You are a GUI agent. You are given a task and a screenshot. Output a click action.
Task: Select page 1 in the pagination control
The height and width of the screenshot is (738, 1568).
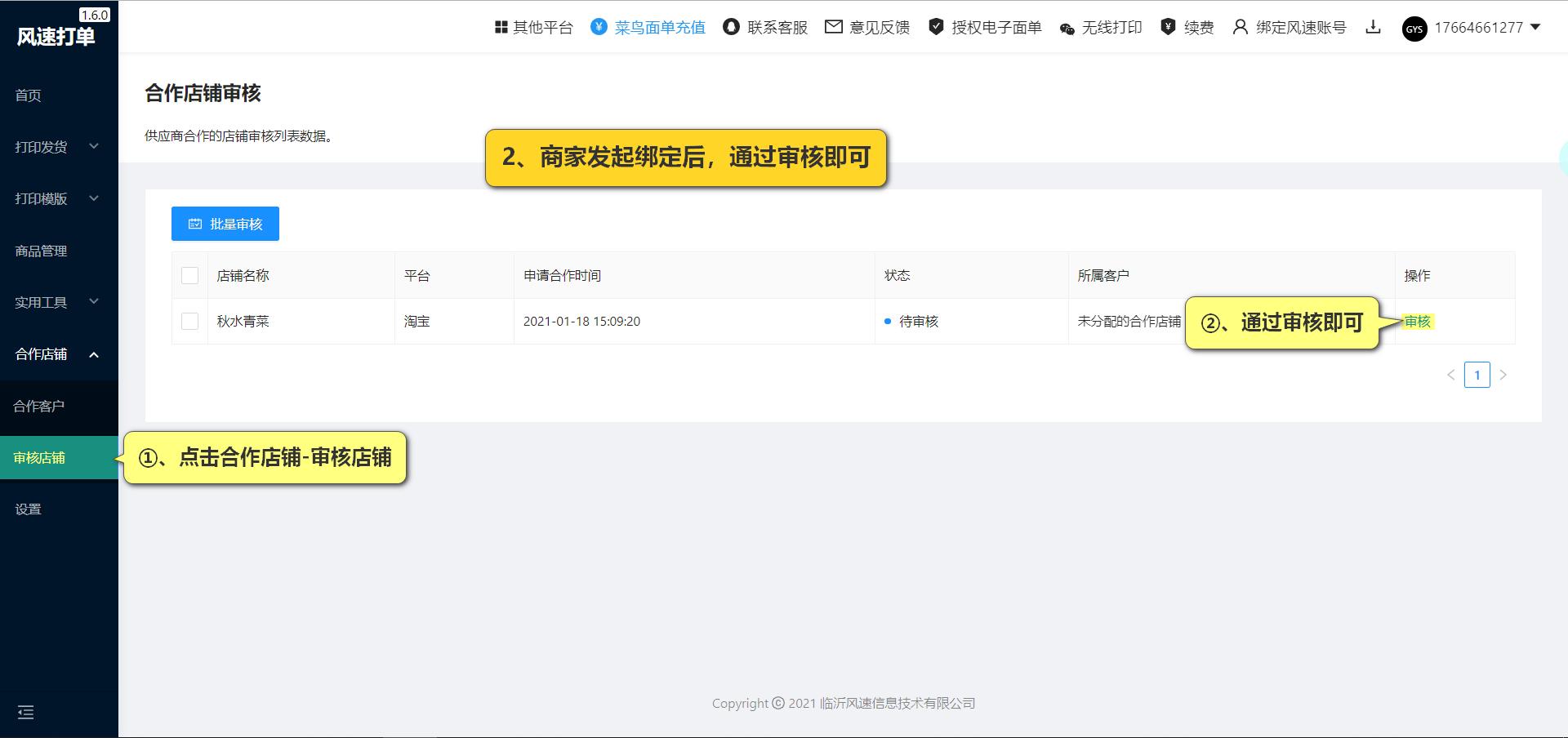pos(1477,375)
